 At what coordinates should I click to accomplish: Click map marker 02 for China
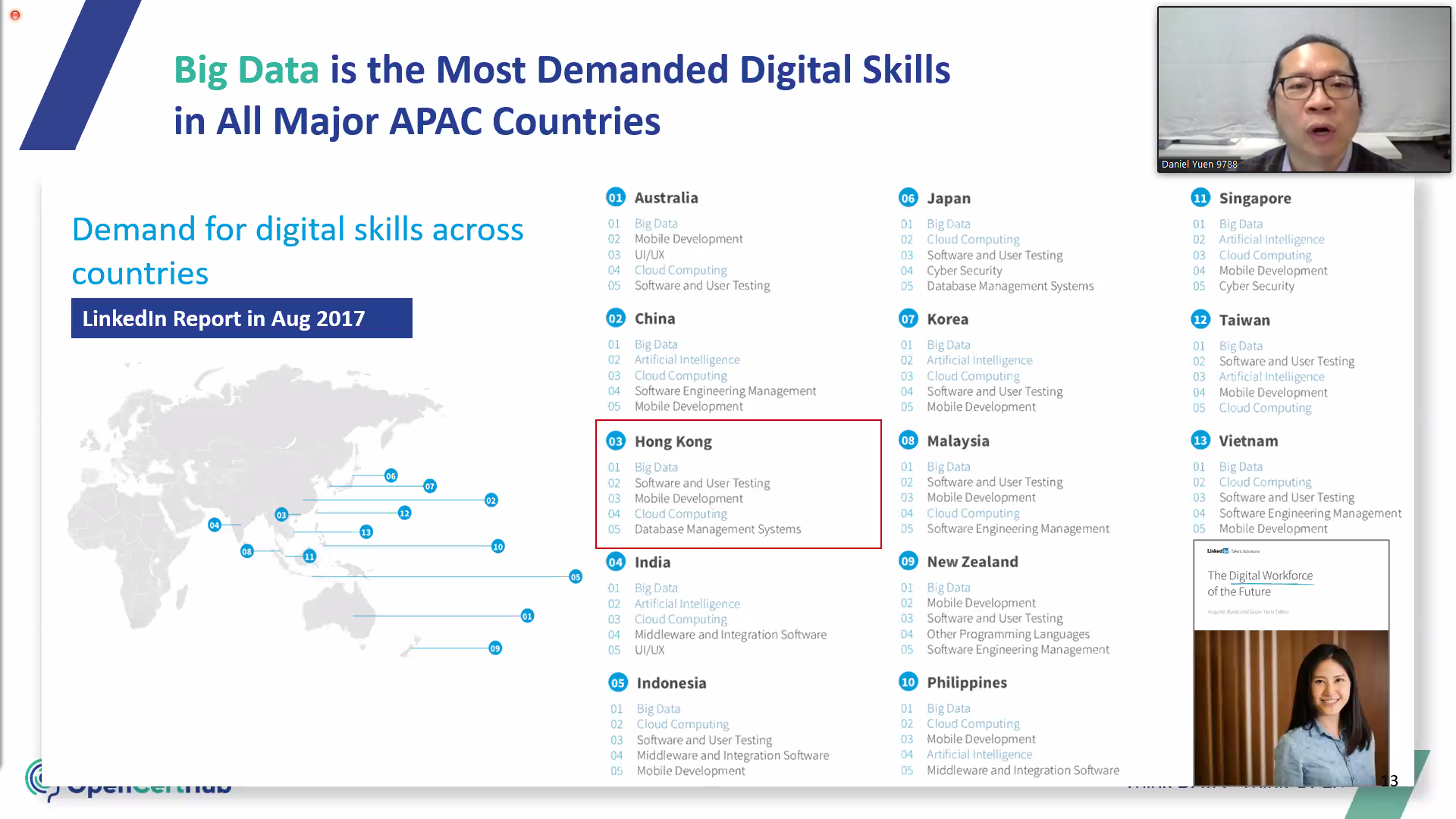[491, 500]
